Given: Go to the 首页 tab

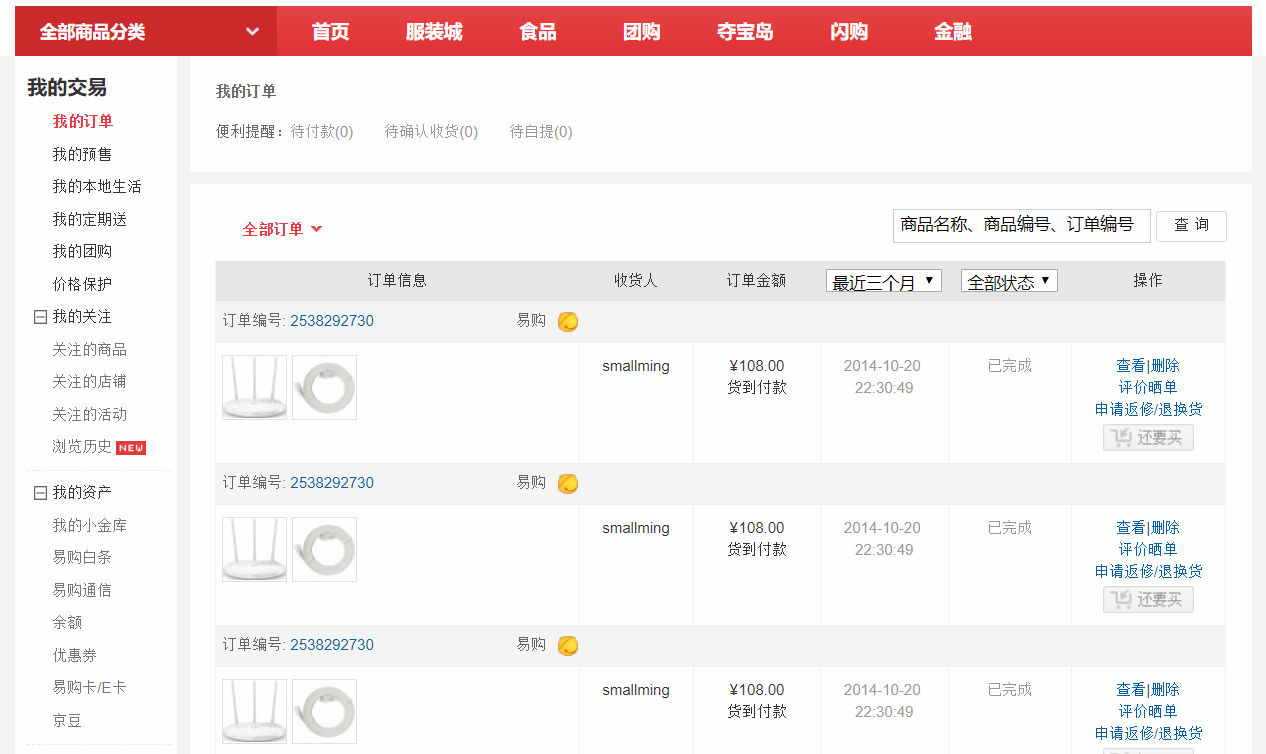Looking at the screenshot, I should [x=330, y=32].
